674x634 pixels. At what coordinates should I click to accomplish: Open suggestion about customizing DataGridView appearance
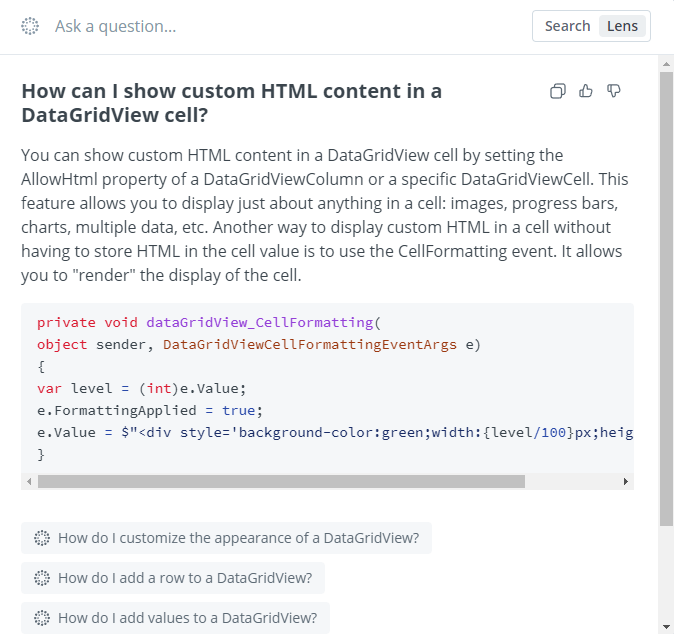226,538
